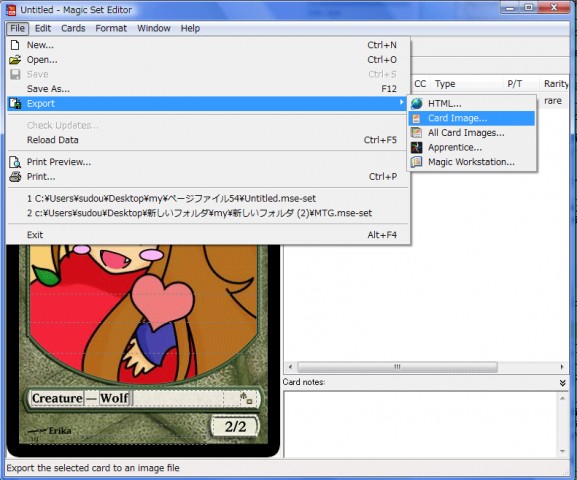Minimize the Magic Set Editor window

510,8
